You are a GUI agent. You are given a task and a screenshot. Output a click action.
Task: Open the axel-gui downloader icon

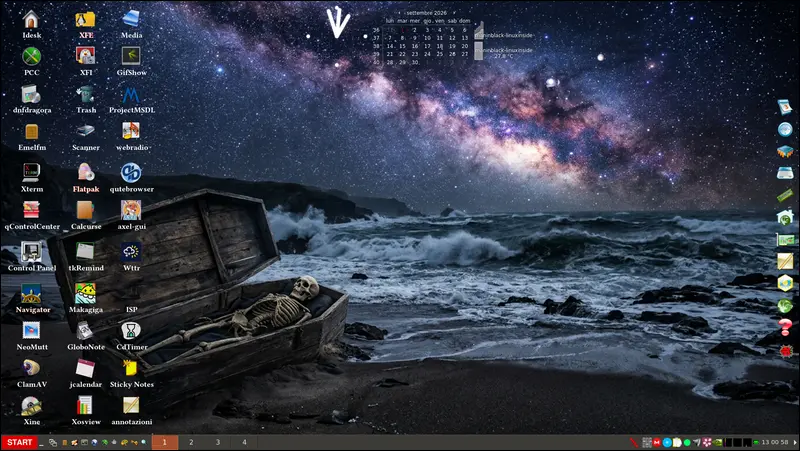[131, 210]
